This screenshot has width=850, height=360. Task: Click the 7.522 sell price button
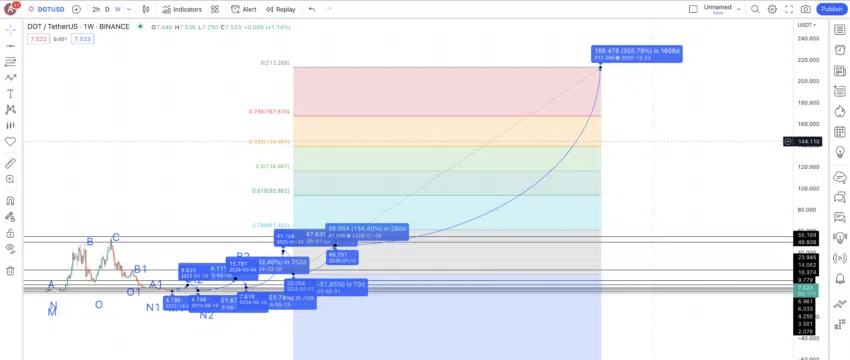[x=39, y=39]
